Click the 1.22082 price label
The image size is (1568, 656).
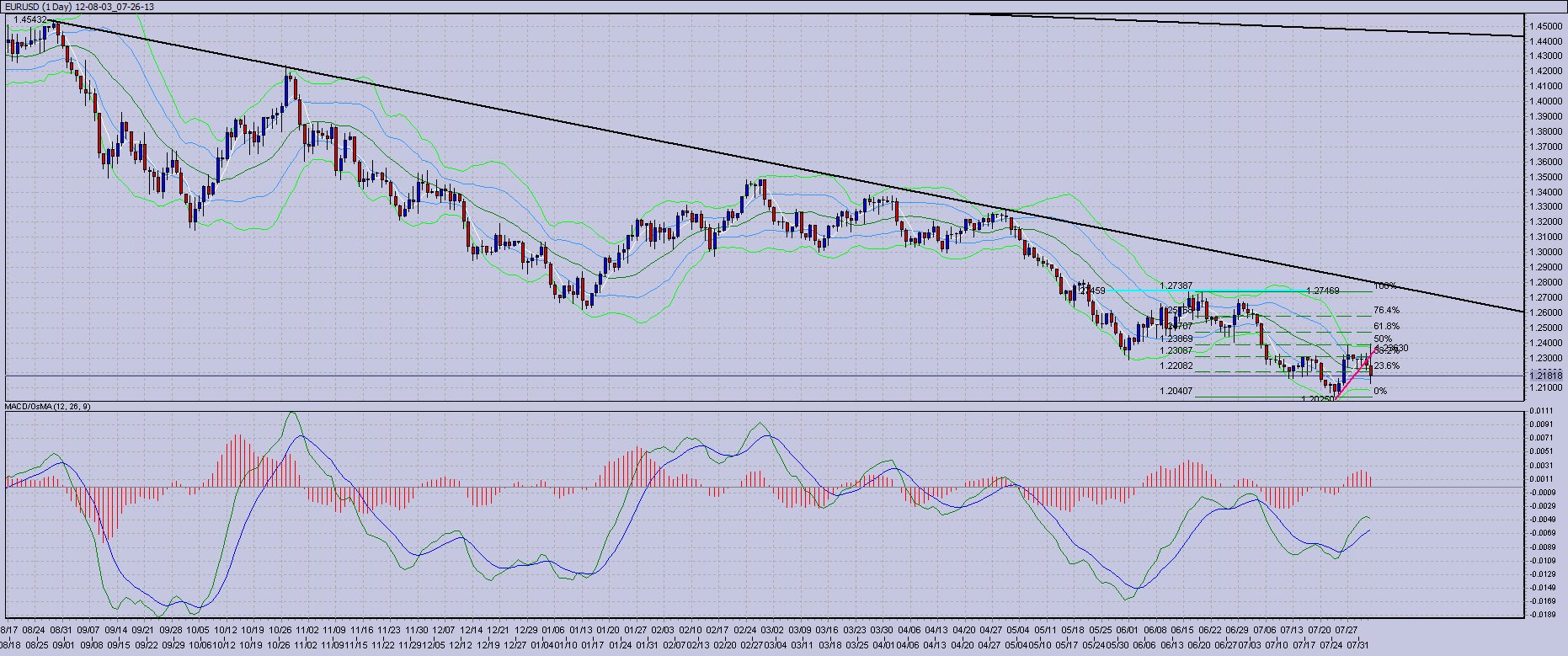[1176, 366]
